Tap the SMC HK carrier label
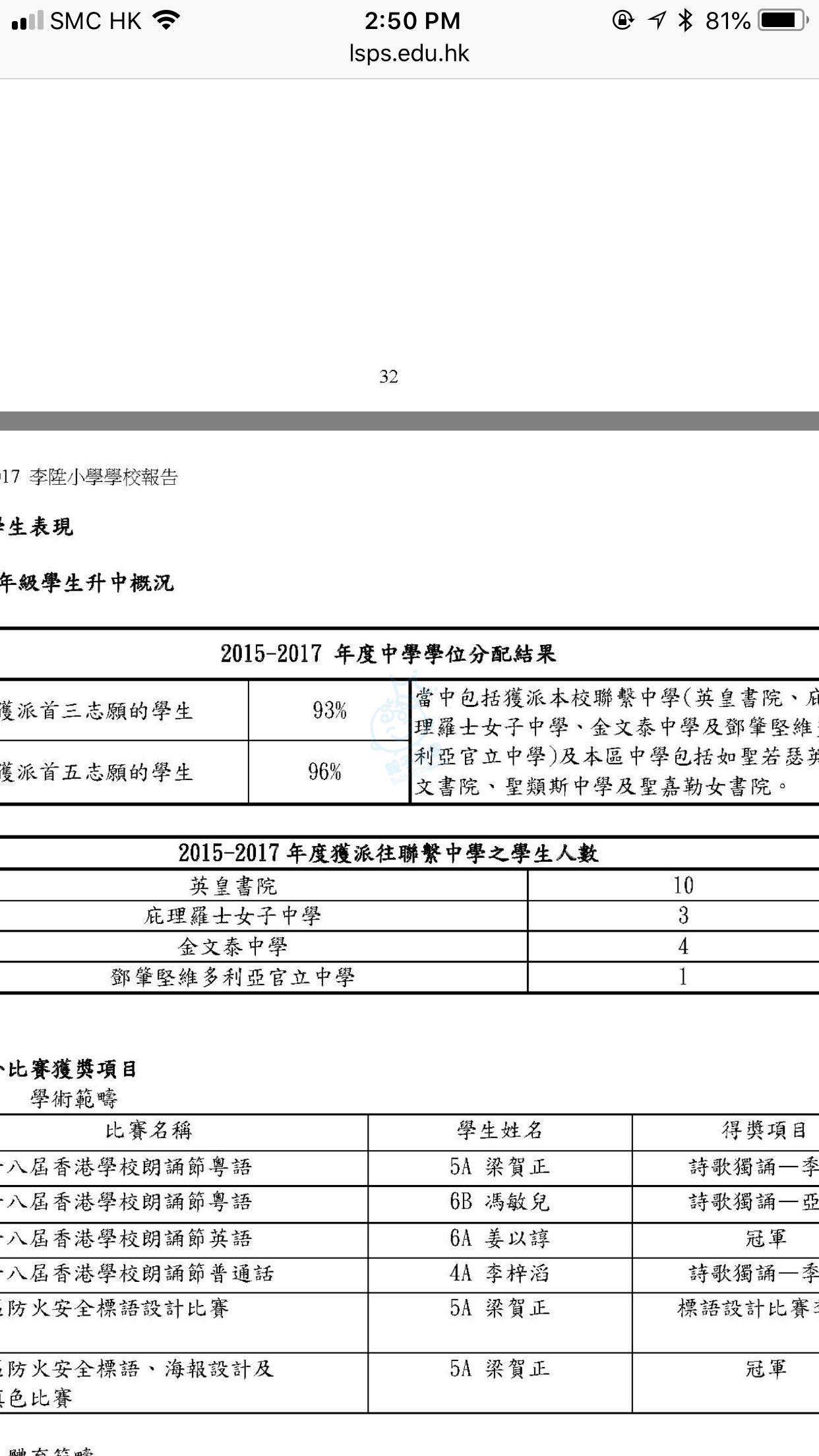Viewport: 819px width, 1456px height. 96,21
